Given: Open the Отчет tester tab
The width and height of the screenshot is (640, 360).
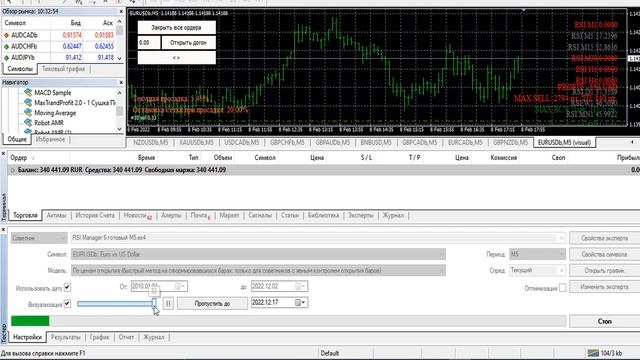Looking at the screenshot, I should coord(126,338).
